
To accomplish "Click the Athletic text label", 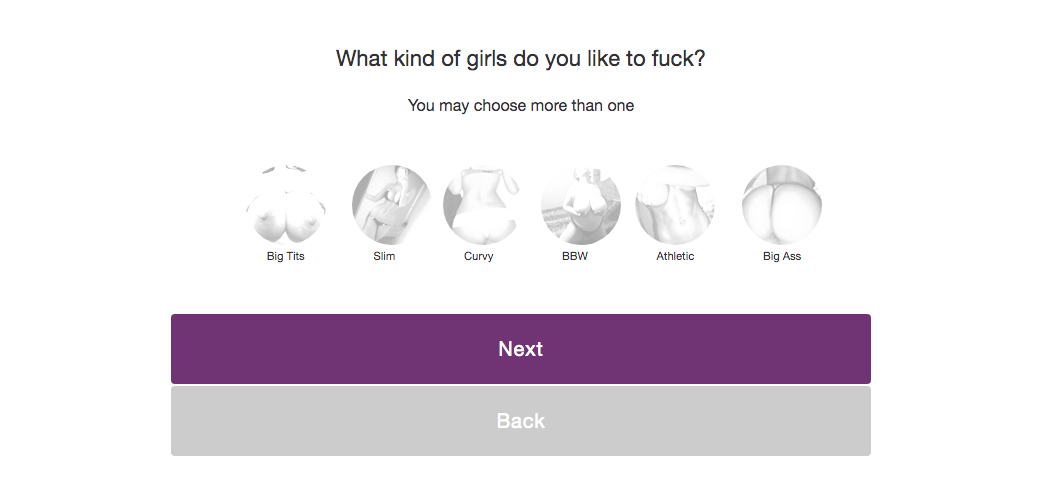I will point(675,256).
